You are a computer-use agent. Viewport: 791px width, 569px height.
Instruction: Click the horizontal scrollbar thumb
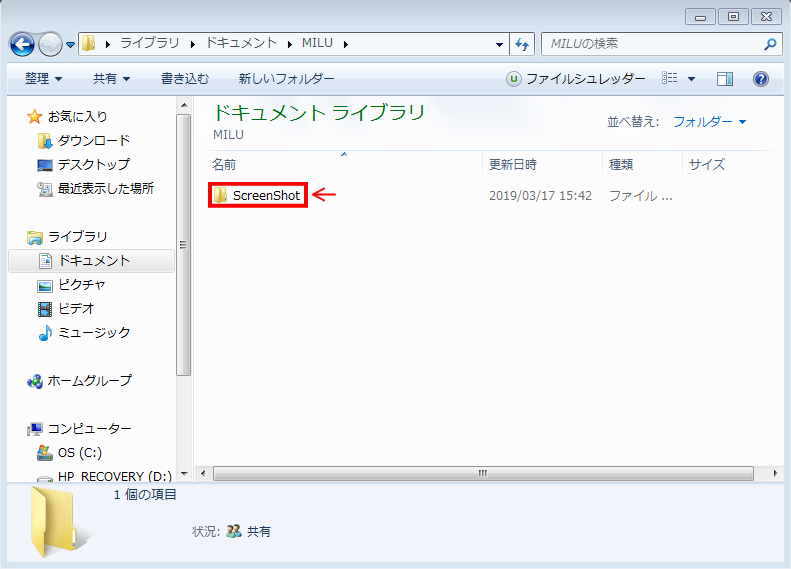coord(483,473)
